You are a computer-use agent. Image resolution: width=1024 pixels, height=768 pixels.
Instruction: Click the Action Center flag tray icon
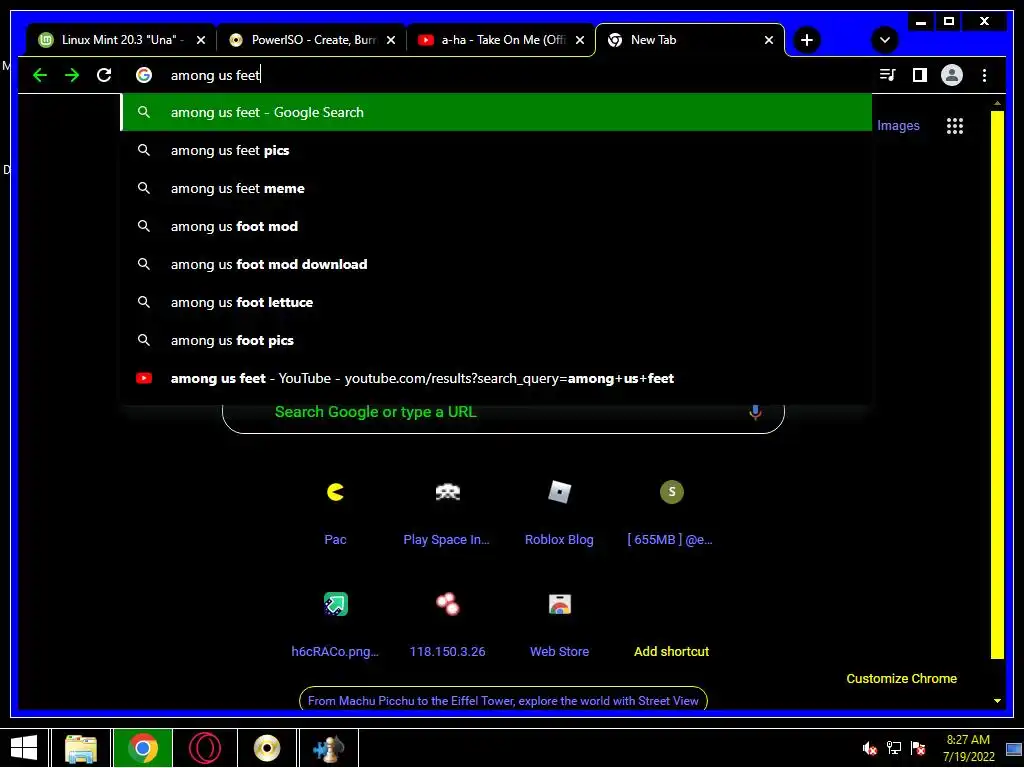pos(918,748)
